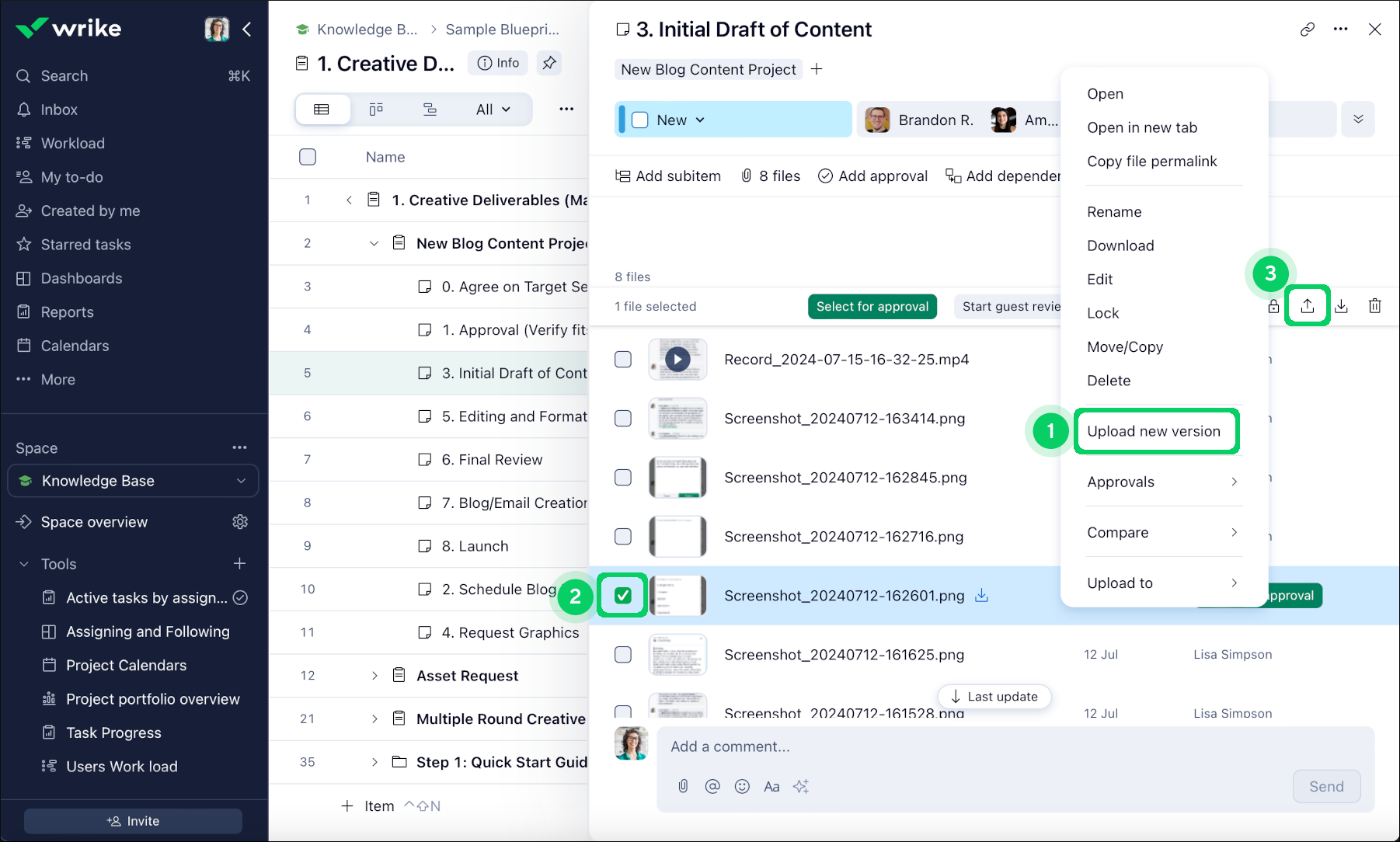Select the Screenshot_20240712-162845.png checkbox

(623, 478)
